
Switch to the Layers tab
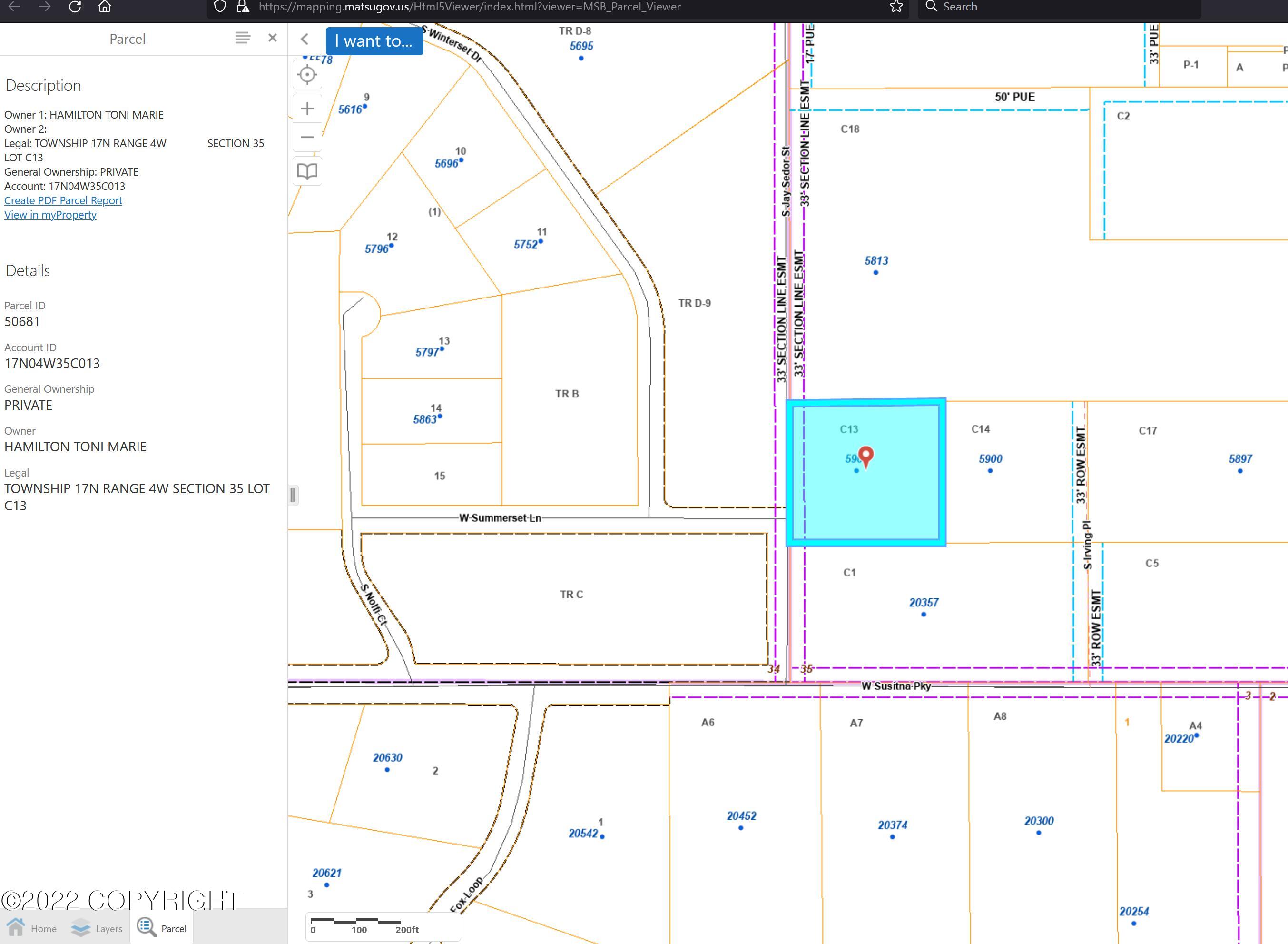97,928
